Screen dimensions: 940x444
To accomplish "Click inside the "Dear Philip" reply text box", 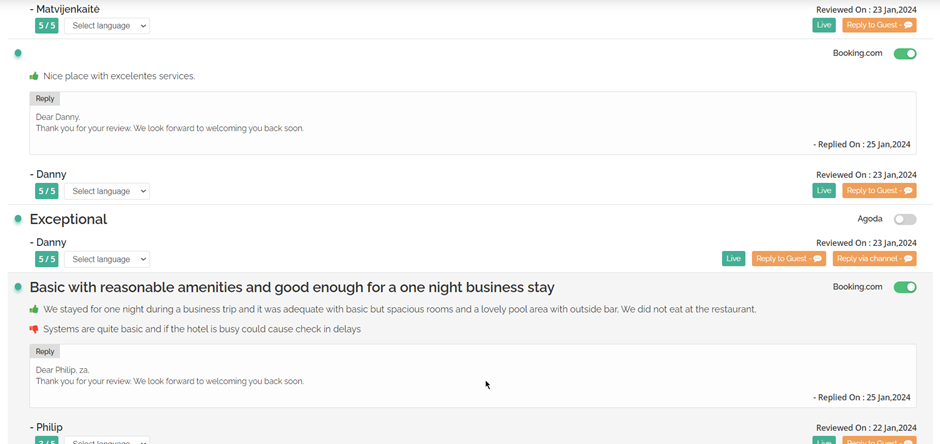I will point(400,380).
